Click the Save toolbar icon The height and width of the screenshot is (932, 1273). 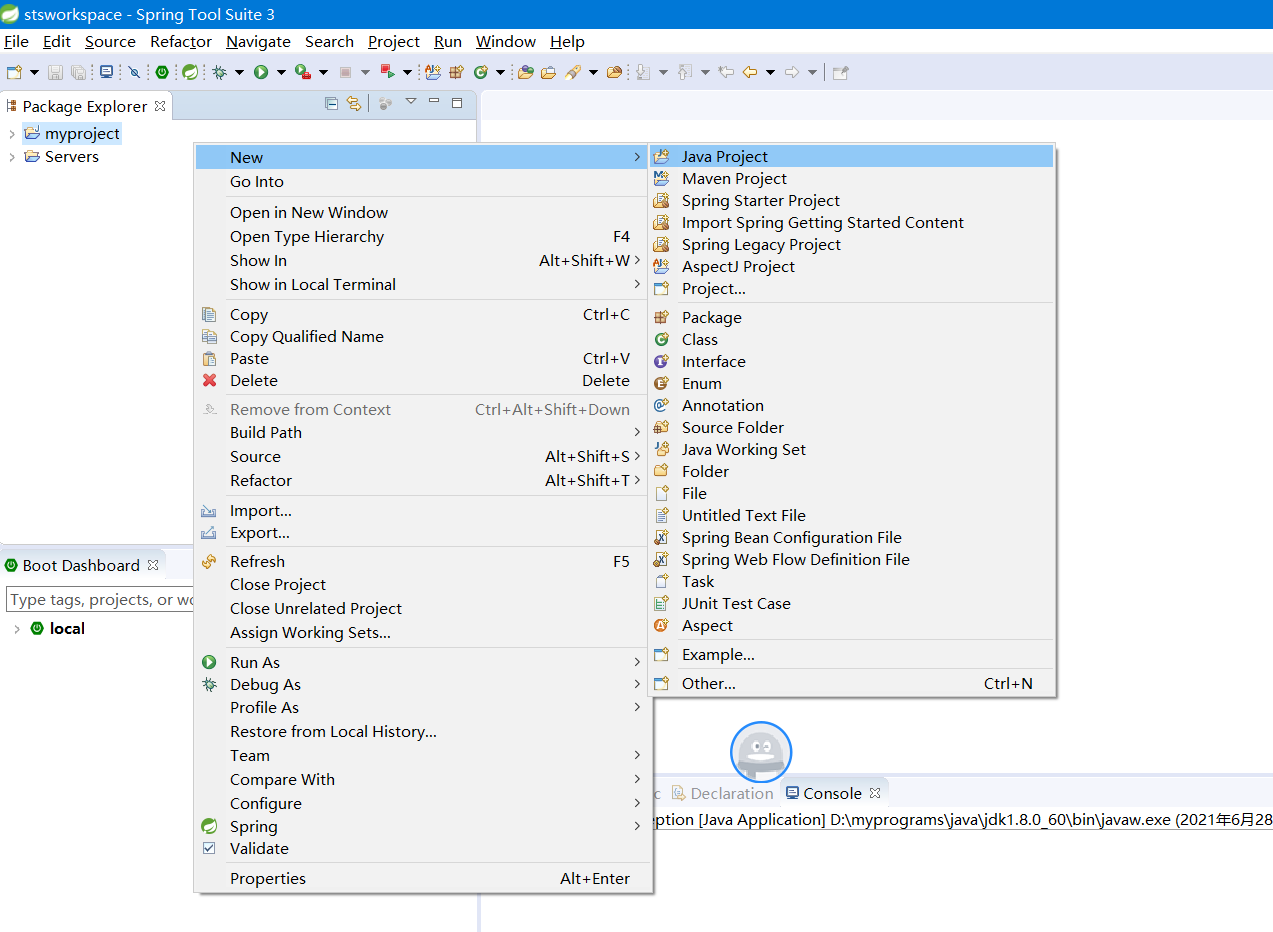click(55, 72)
